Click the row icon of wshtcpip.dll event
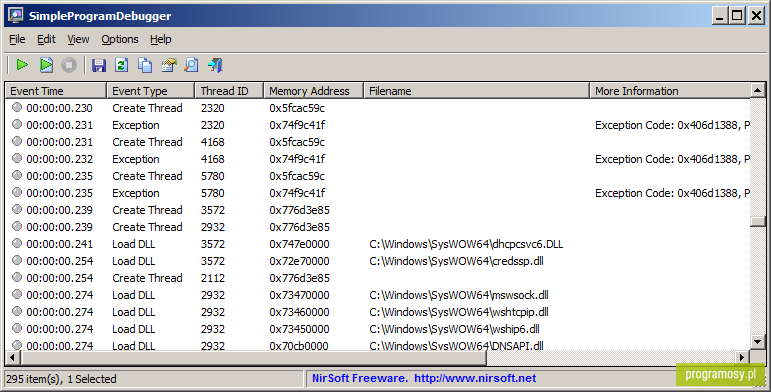 (x=17, y=311)
